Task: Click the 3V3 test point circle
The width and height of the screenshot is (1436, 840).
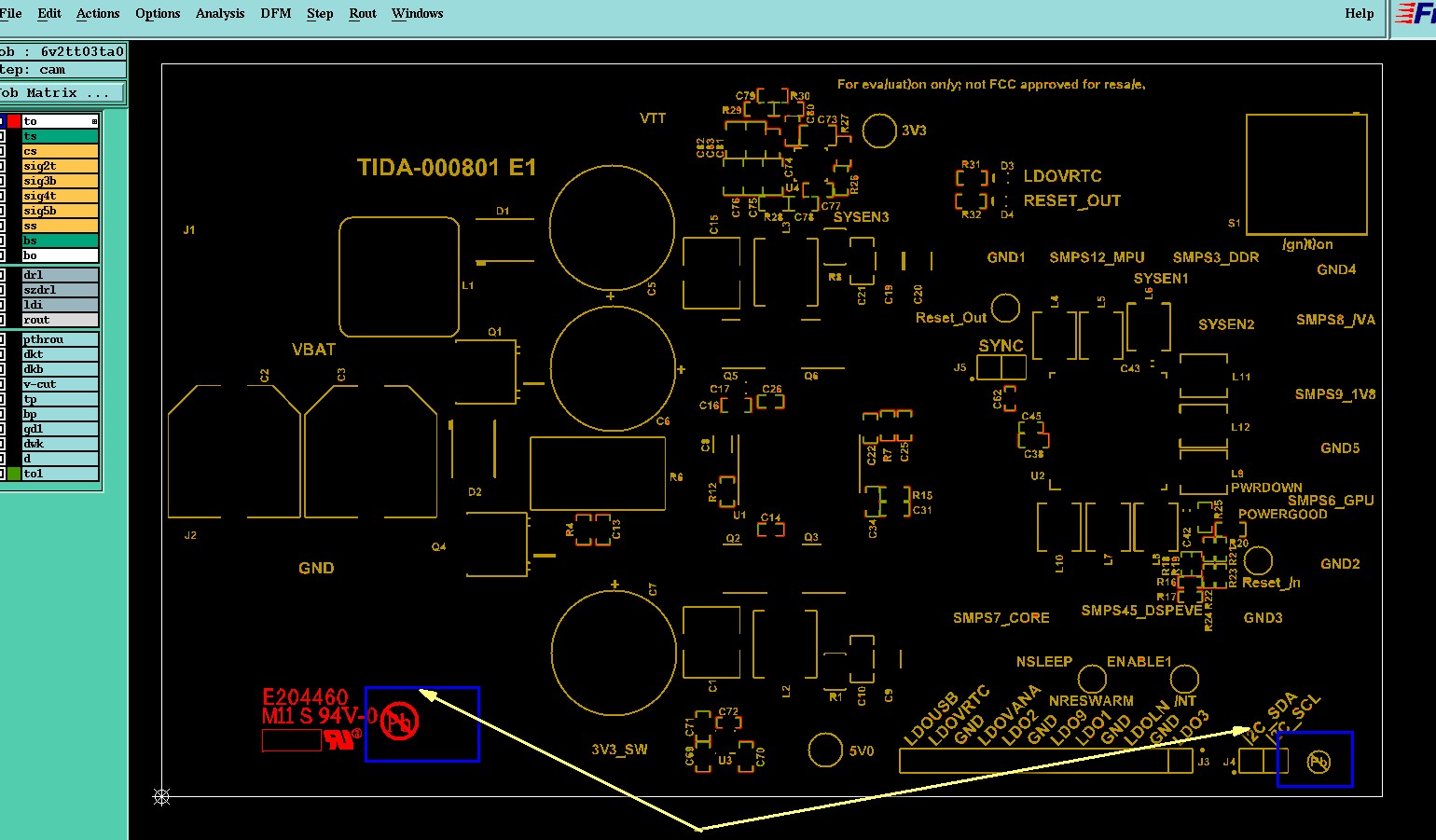Action: pyautogui.click(x=879, y=131)
